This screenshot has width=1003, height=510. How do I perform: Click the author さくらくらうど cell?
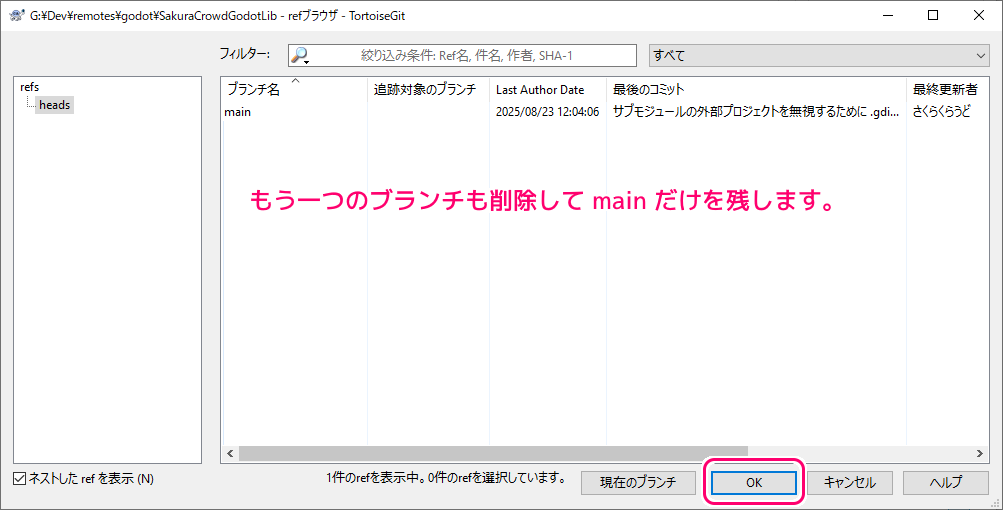pyautogui.click(x=941, y=112)
